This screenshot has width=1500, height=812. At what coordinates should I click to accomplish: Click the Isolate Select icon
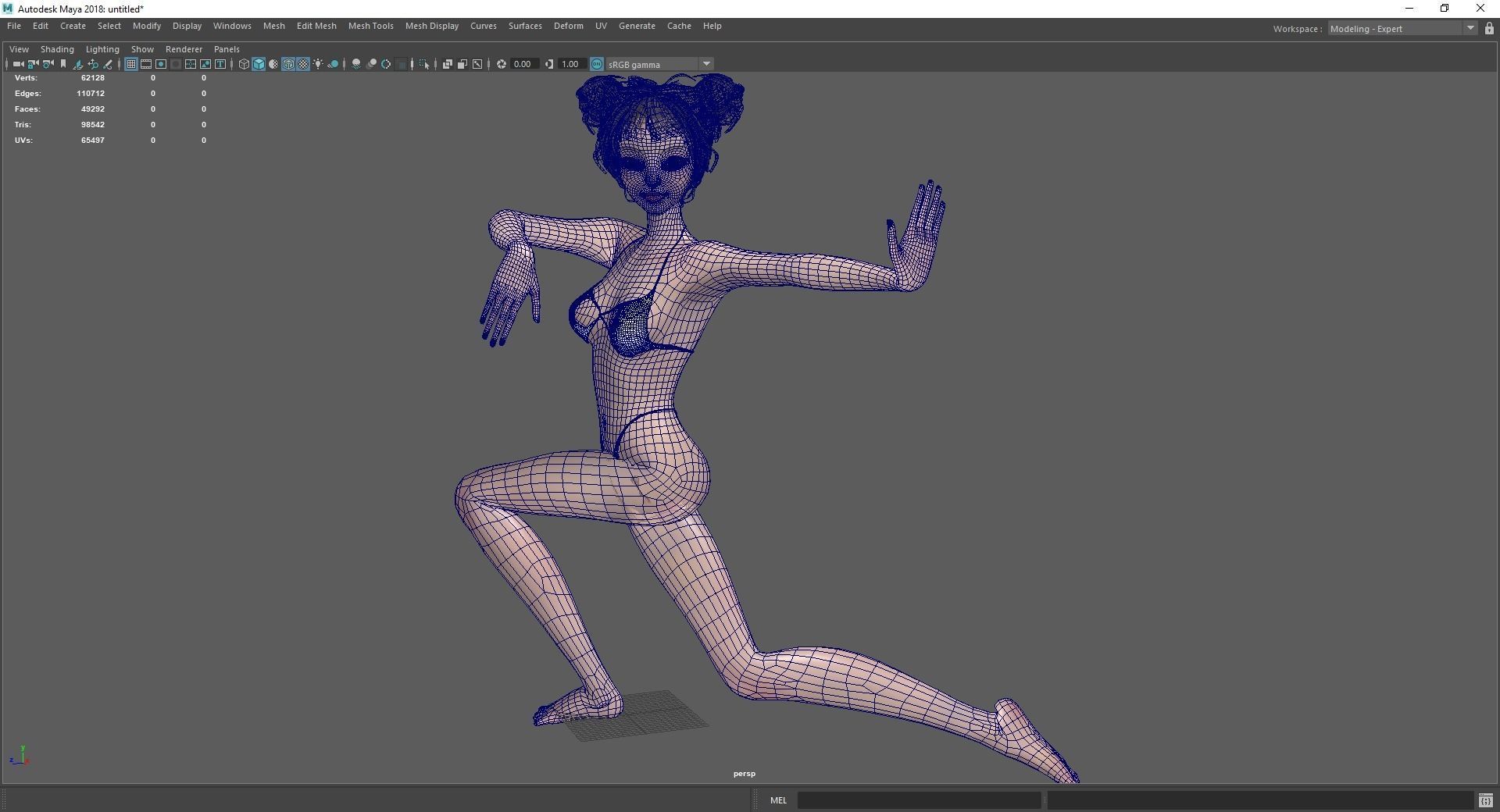[424, 64]
